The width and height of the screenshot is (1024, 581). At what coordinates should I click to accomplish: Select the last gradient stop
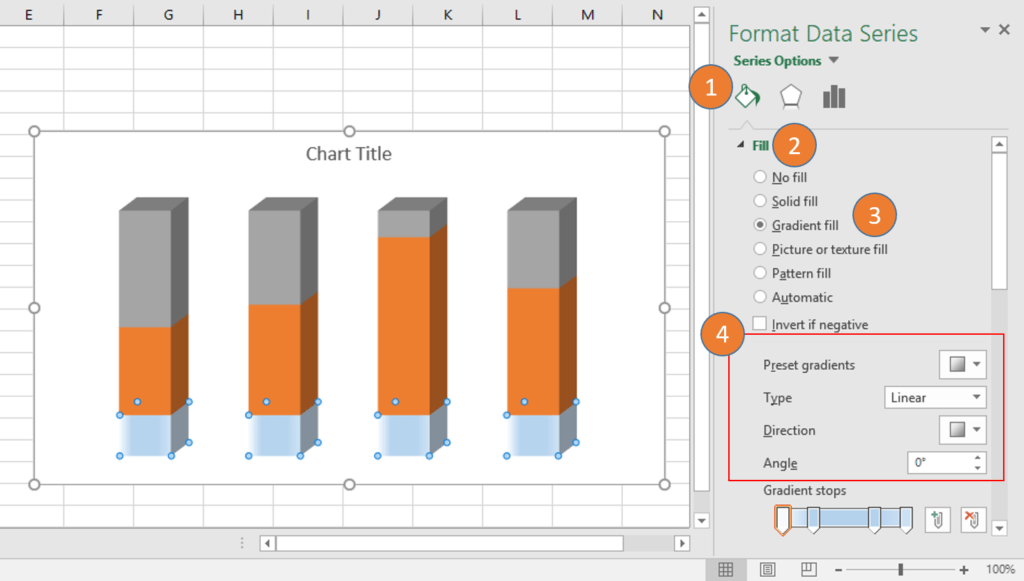[906, 520]
